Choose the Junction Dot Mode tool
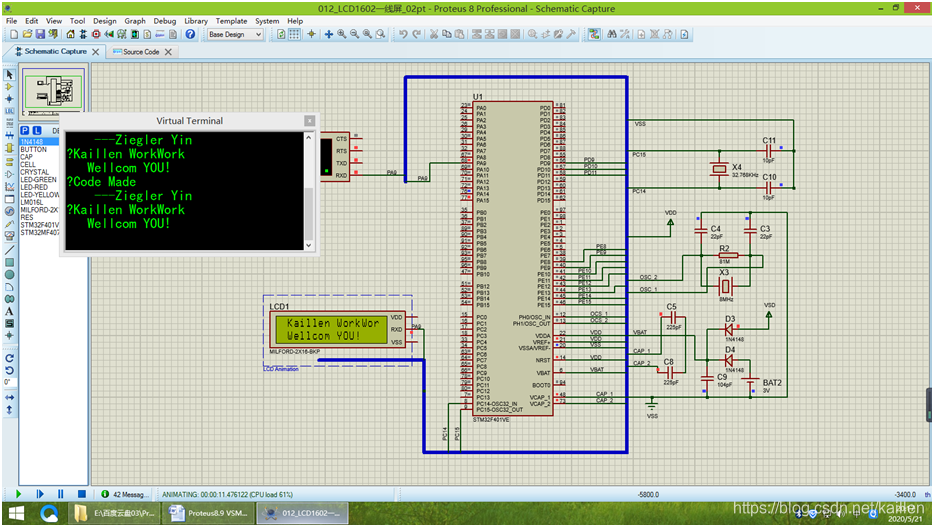Viewport: 934px width, 527px height. (9, 99)
